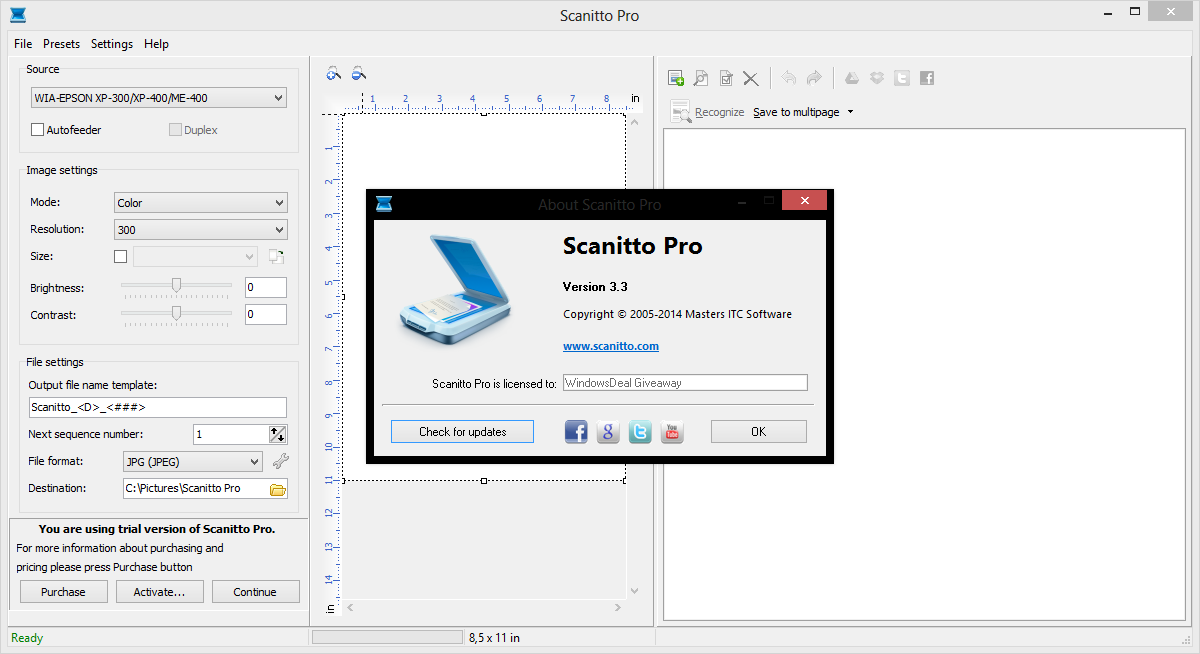Image resolution: width=1200 pixels, height=654 pixels.
Task: Click the Purchase button
Action: tap(63, 592)
